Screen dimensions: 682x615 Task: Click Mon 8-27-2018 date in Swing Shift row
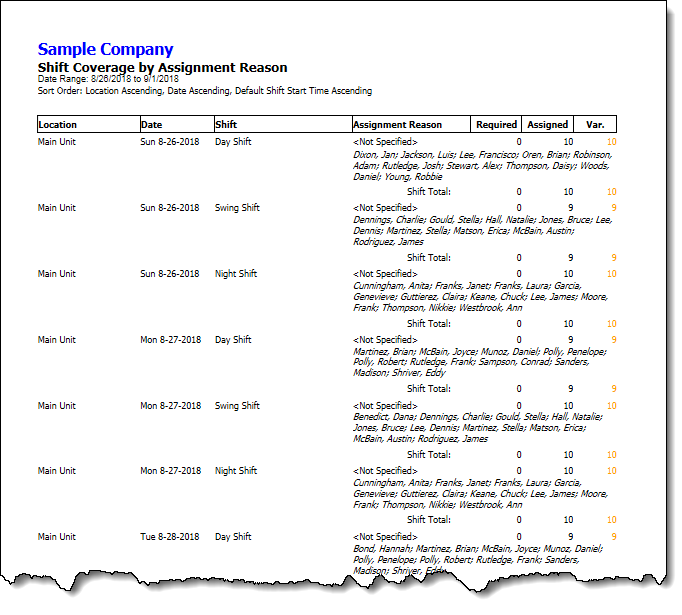pyautogui.click(x=170, y=406)
